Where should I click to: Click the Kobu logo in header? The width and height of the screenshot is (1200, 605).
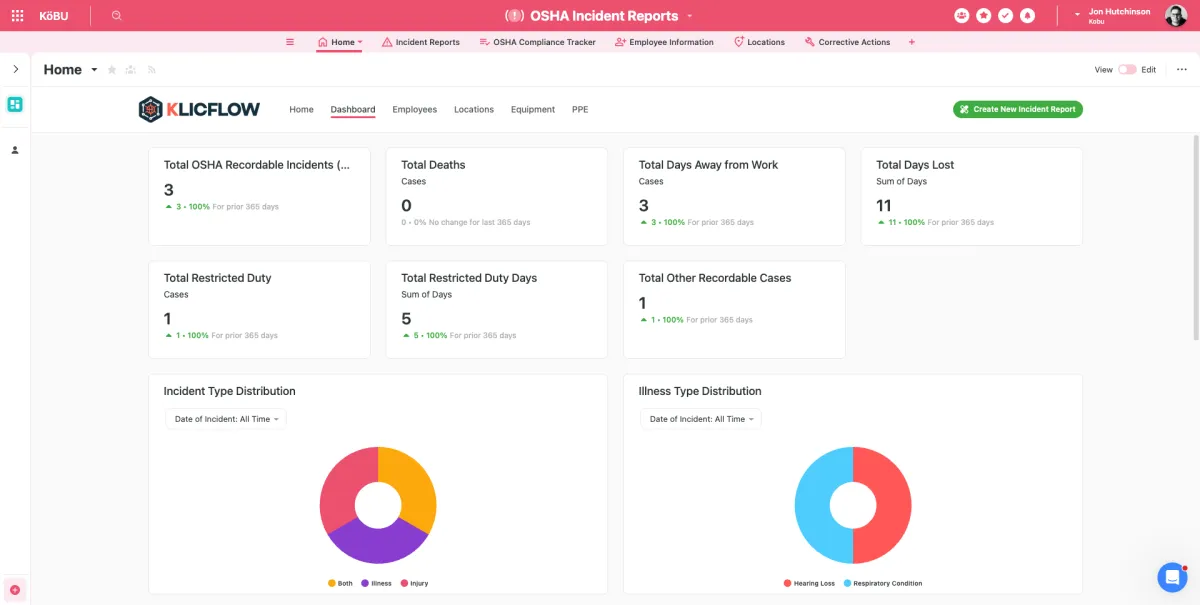point(54,16)
